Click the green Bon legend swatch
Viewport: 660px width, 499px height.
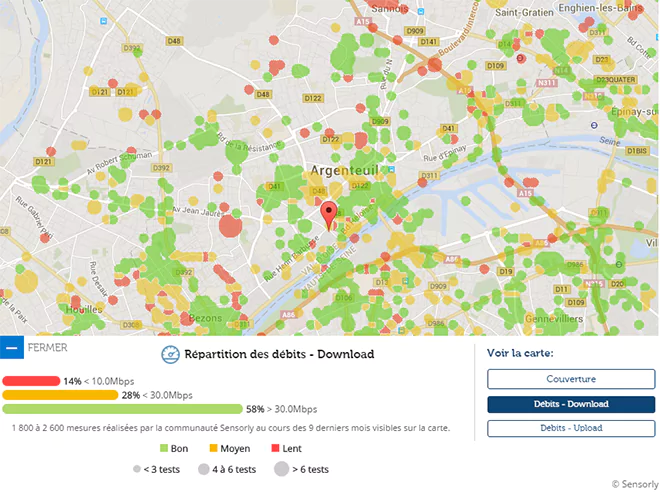coord(165,449)
